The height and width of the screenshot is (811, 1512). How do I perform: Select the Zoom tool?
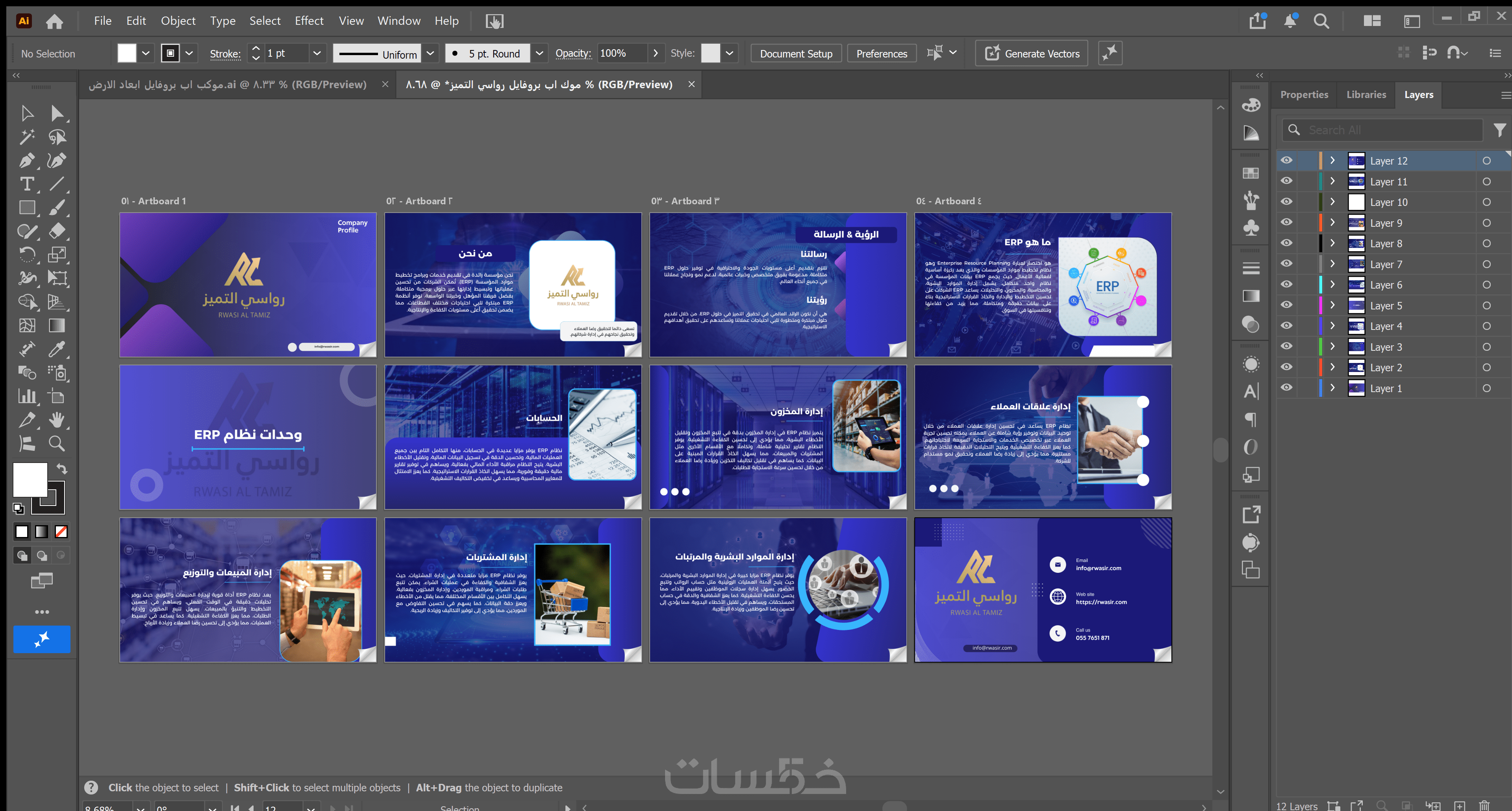[x=57, y=443]
